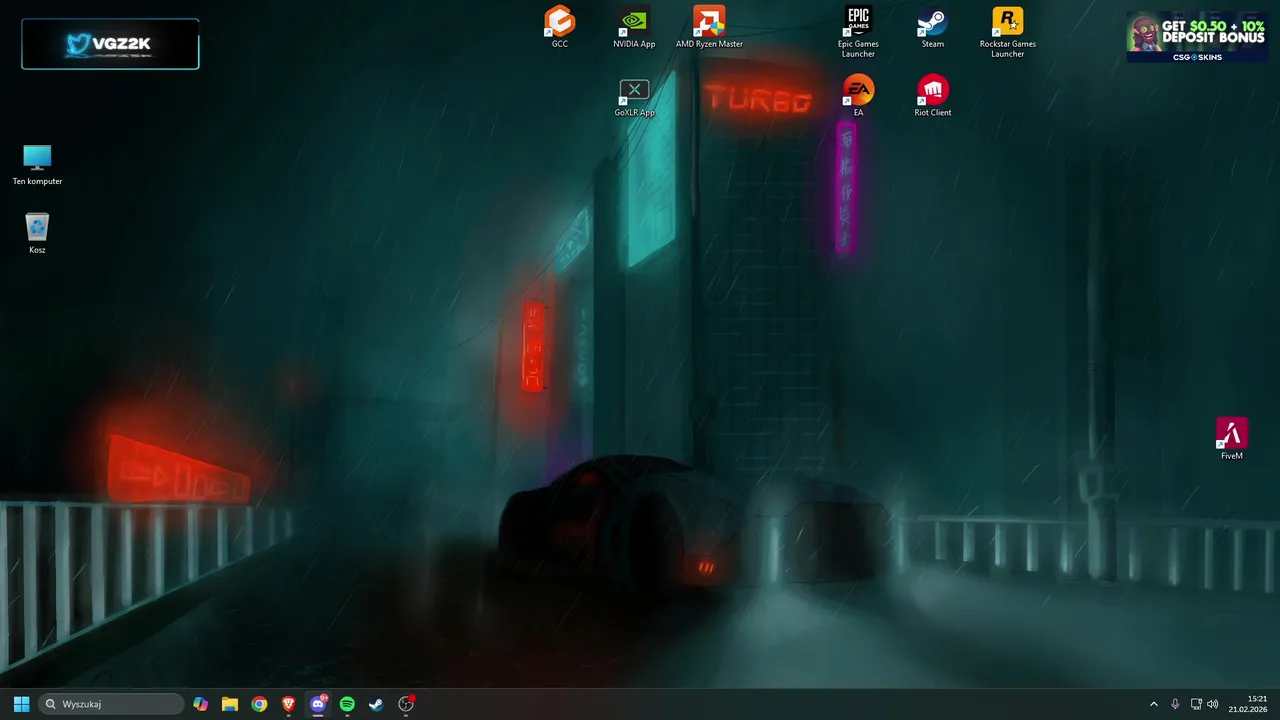Viewport: 1280px width, 720px height.
Task: Select the Steam desktop shortcut
Action: (x=933, y=27)
